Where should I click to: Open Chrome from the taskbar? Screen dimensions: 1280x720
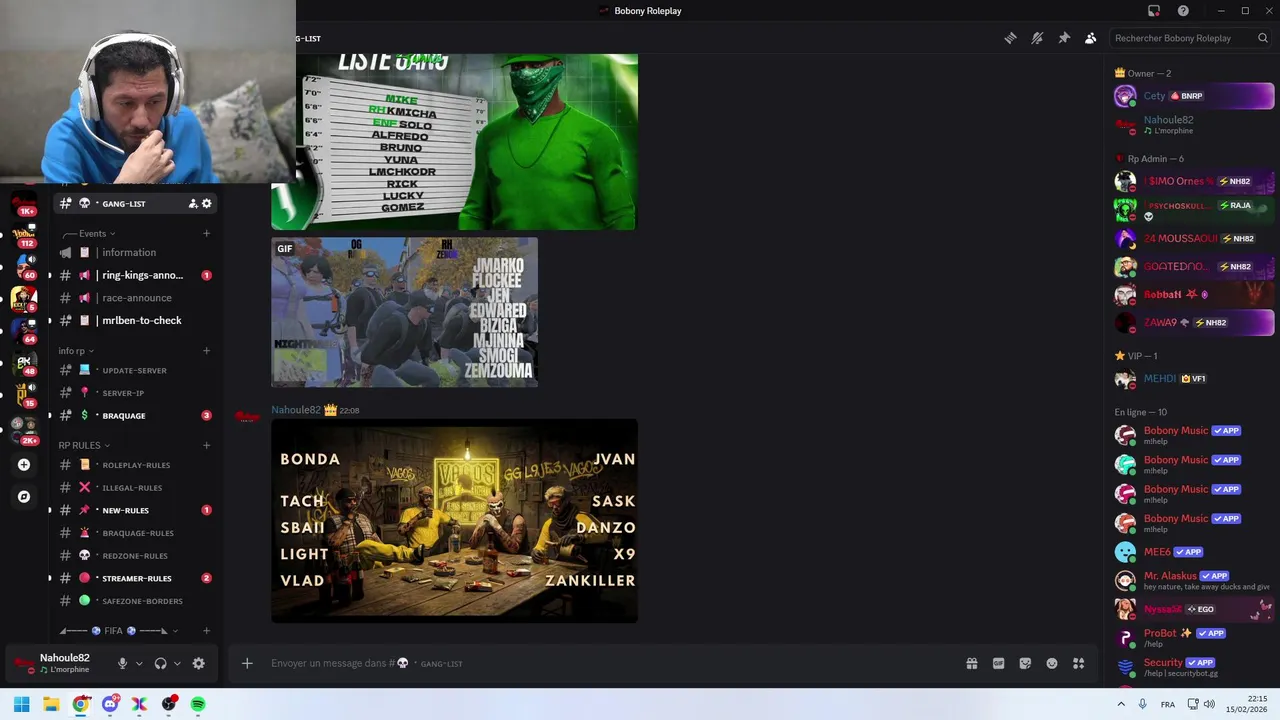pyautogui.click(x=81, y=704)
